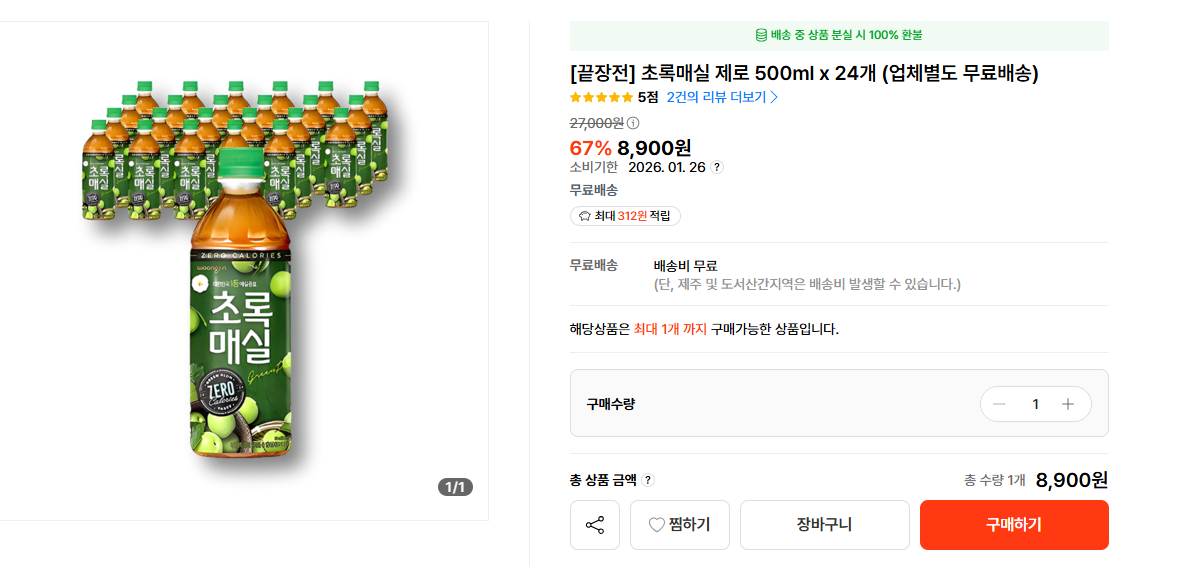Viewport: 1179px width, 585px height.
Task: Add item via the 장바구니 button
Action: coord(824,525)
